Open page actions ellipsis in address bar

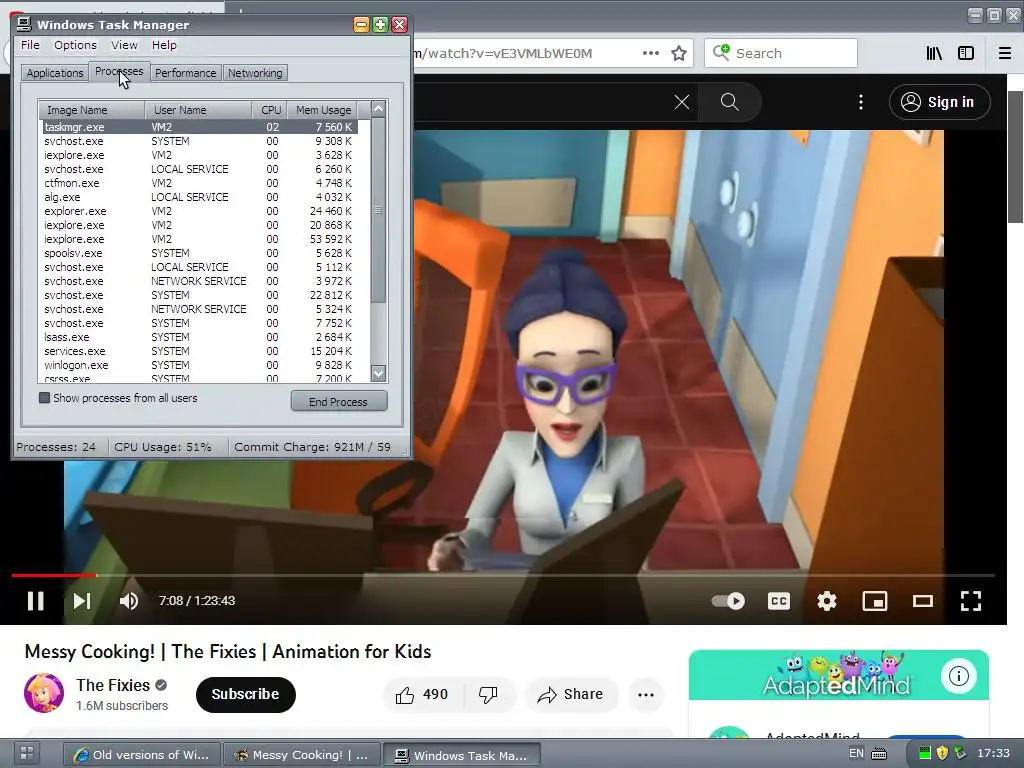[650, 54]
